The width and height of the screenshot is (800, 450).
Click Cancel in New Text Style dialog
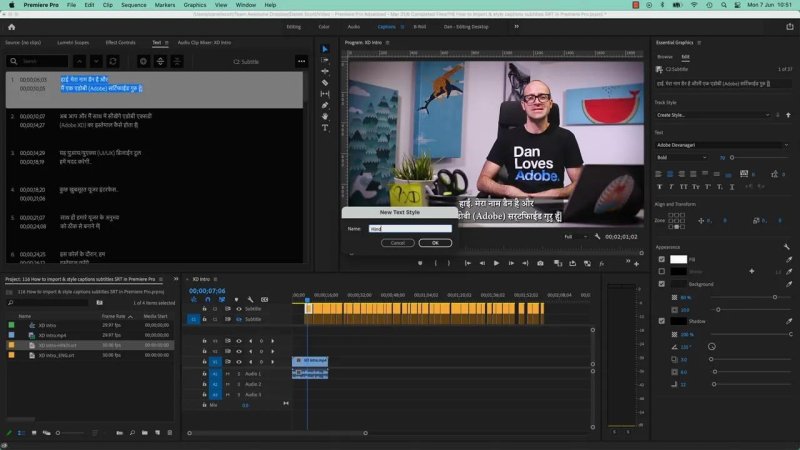(x=397, y=243)
